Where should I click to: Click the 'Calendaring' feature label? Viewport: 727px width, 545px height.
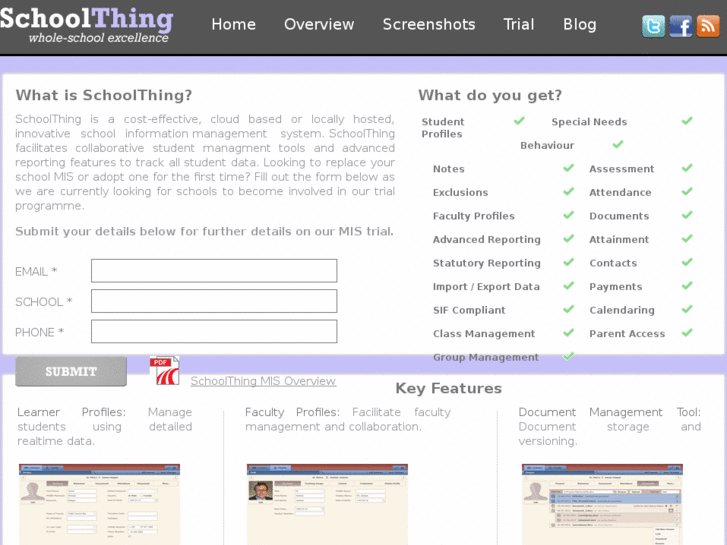click(x=622, y=310)
